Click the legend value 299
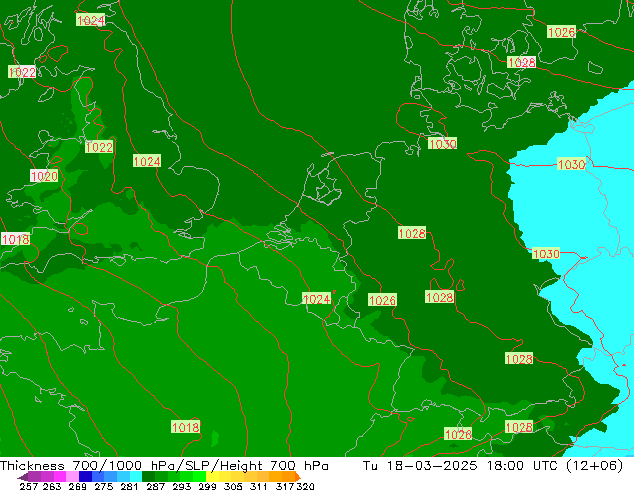The image size is (634, 490). click(207, 486)
